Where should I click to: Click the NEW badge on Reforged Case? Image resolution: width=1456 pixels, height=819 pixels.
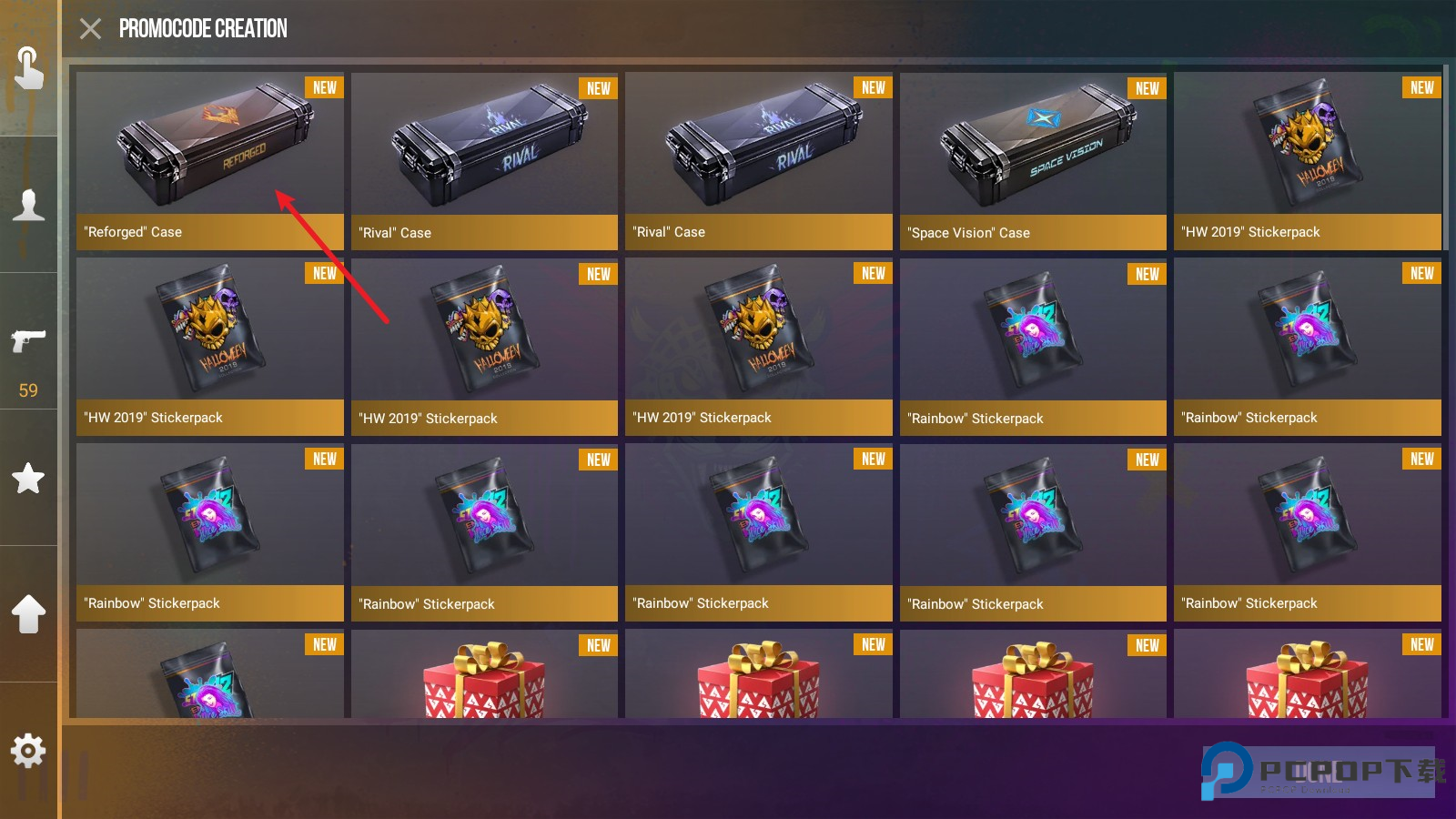click(x=324, y=87)
